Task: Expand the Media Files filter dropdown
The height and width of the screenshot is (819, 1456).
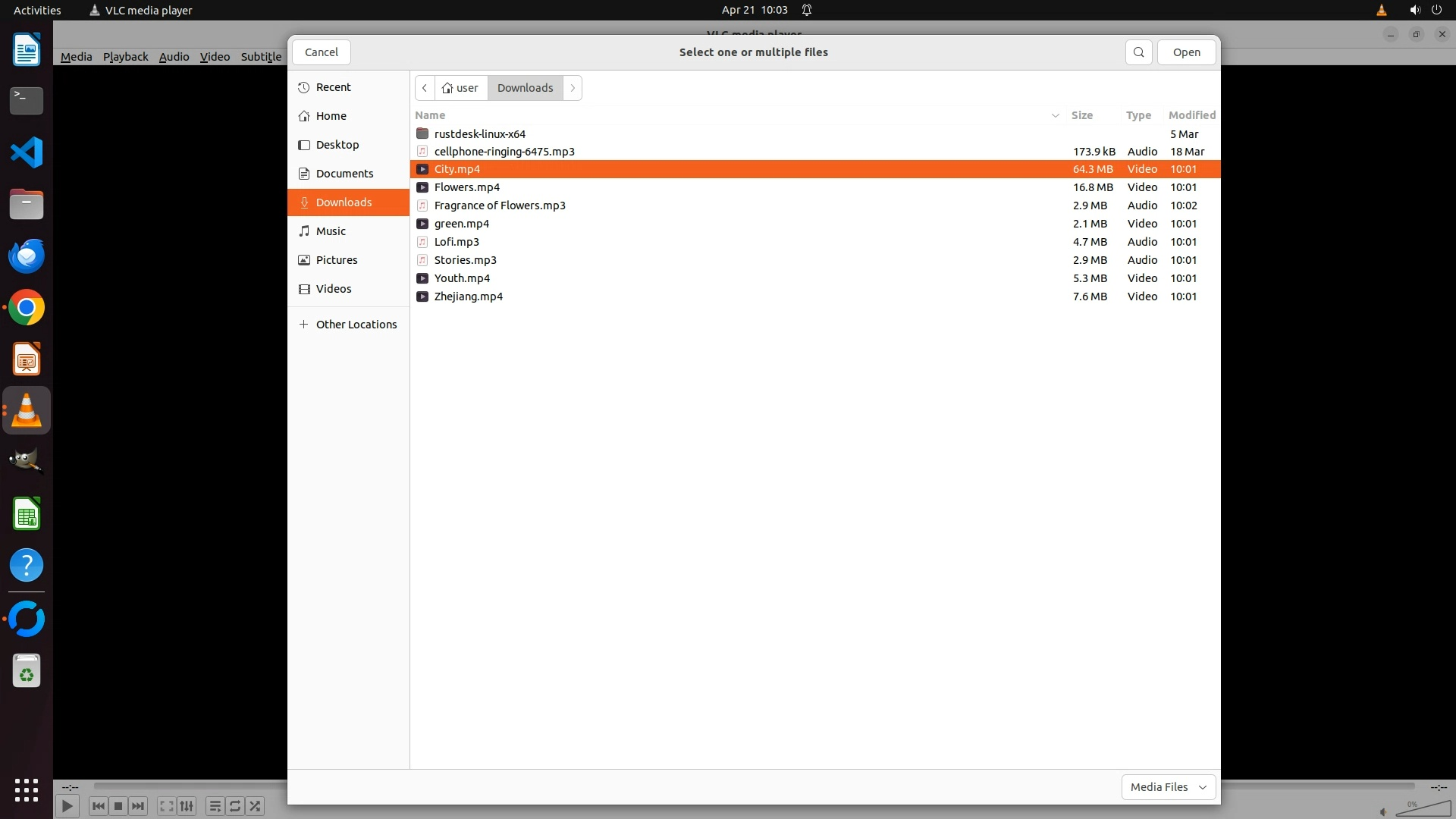Action: (1168, 787)
